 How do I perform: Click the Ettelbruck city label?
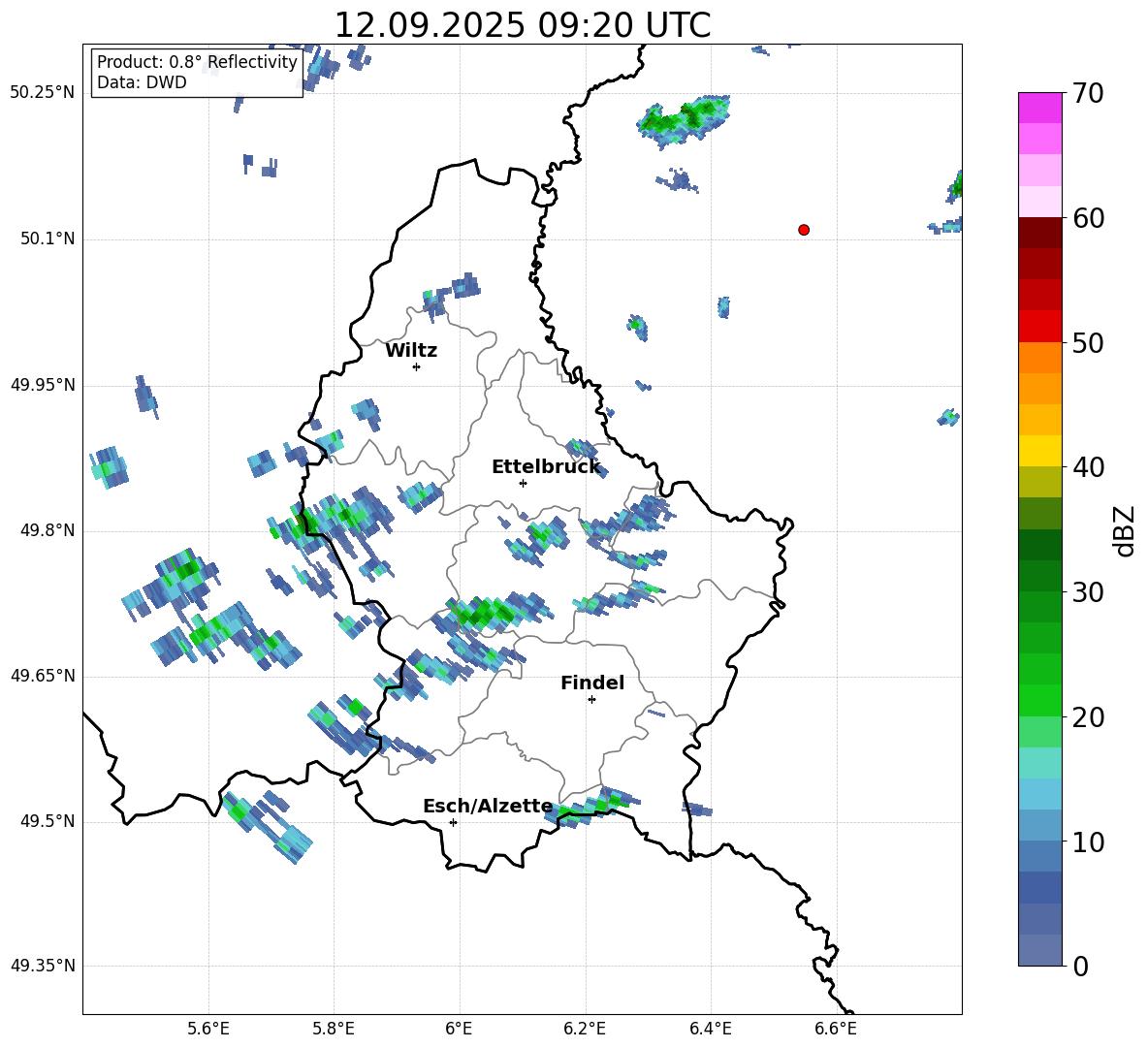click(x=546, y=467)
